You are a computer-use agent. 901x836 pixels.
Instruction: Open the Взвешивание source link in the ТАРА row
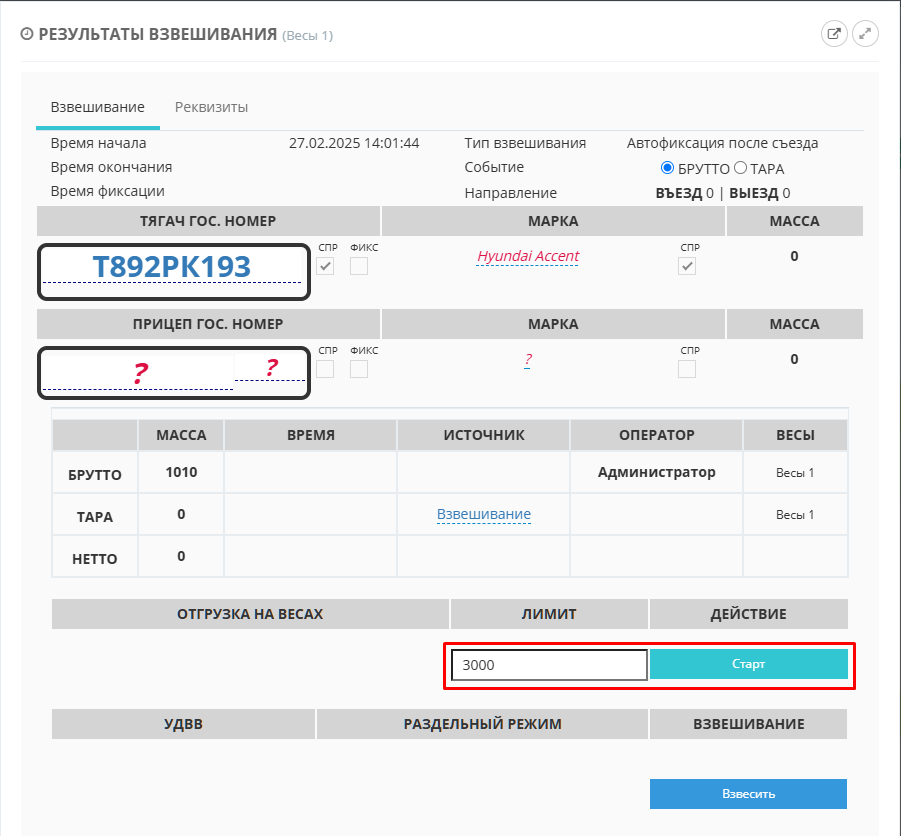[483, 514]
